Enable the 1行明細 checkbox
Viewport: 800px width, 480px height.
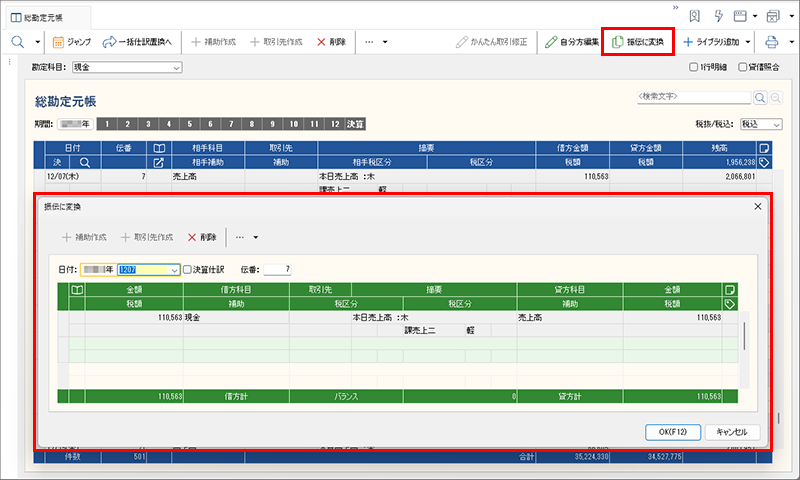point(695,68)
